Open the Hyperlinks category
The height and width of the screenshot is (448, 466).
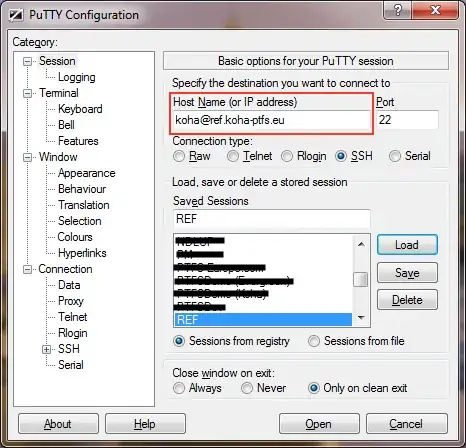(x=82, y=253)
